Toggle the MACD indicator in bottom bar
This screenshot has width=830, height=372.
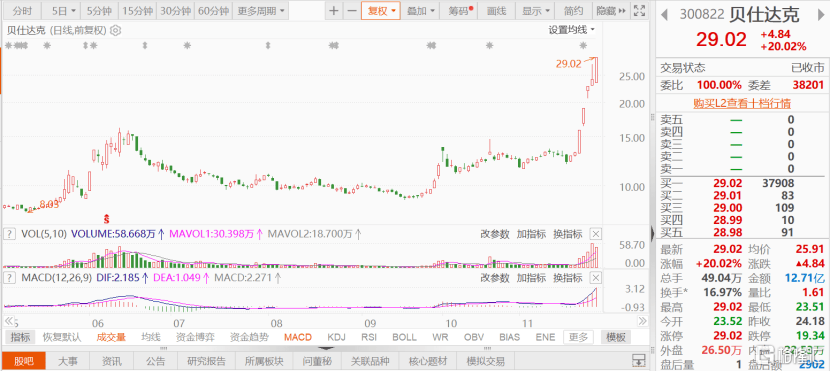click(x=297, y=337)
